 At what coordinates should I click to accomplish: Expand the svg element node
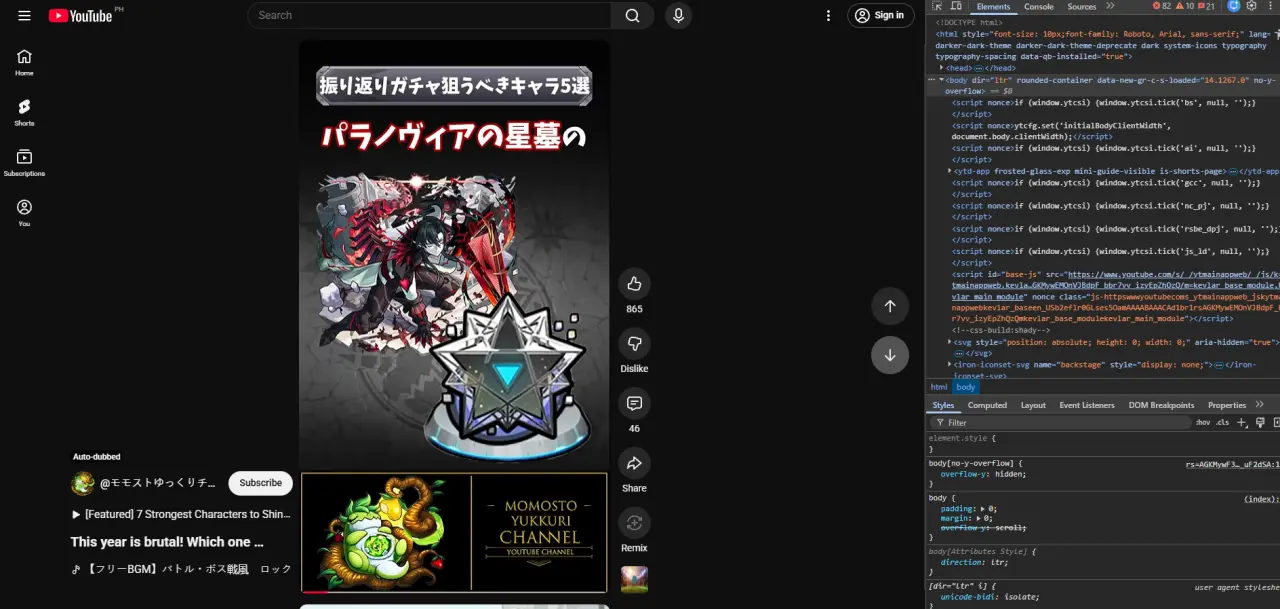(950, 342)
